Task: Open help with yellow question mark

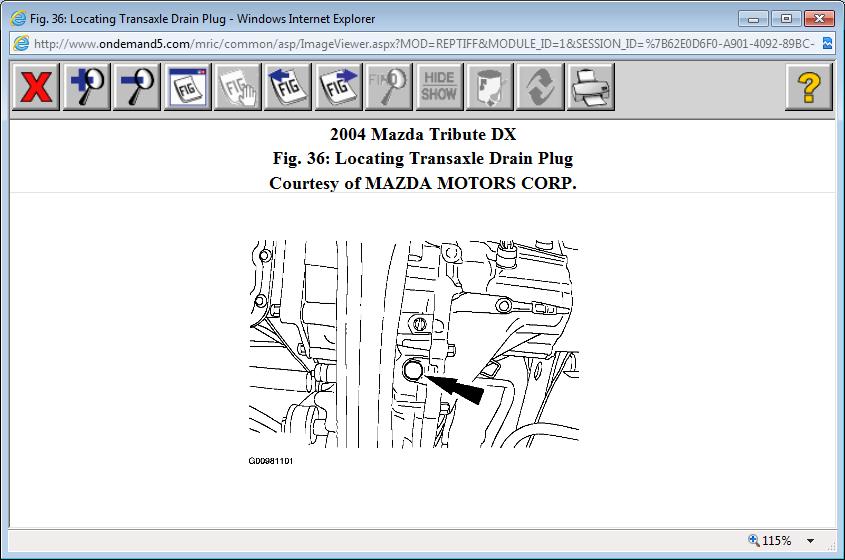Action: [809, 87]
